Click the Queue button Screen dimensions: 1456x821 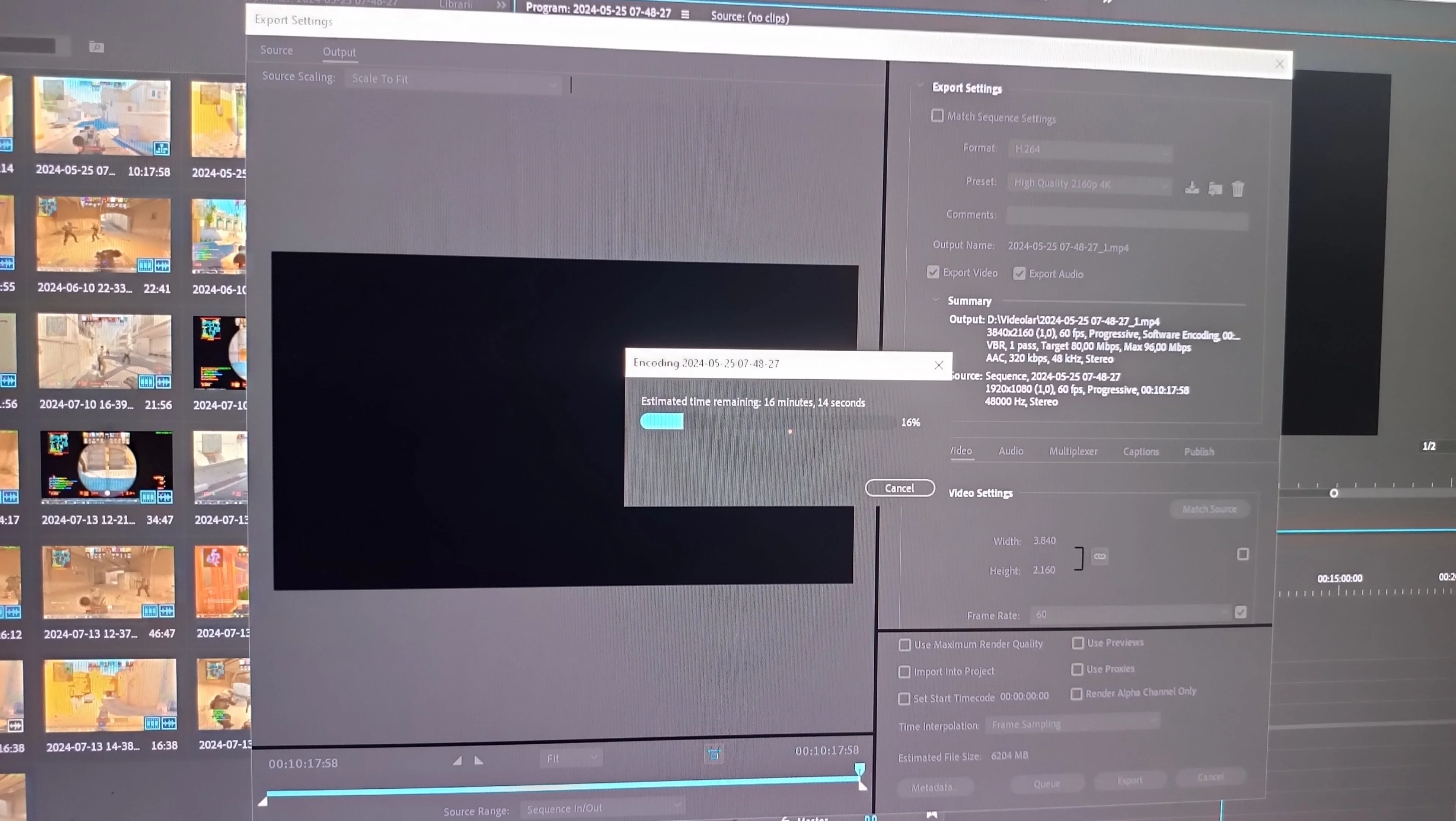[x=1047, y=784]
